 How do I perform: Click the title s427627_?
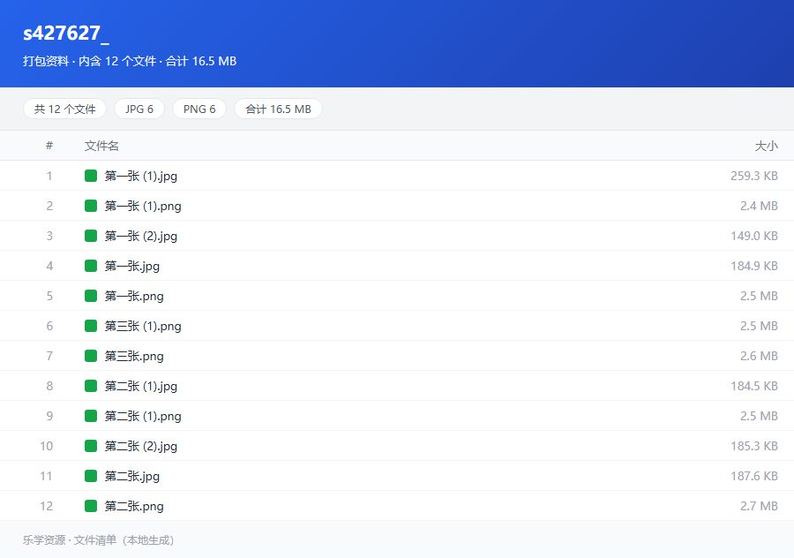(66, 33)
